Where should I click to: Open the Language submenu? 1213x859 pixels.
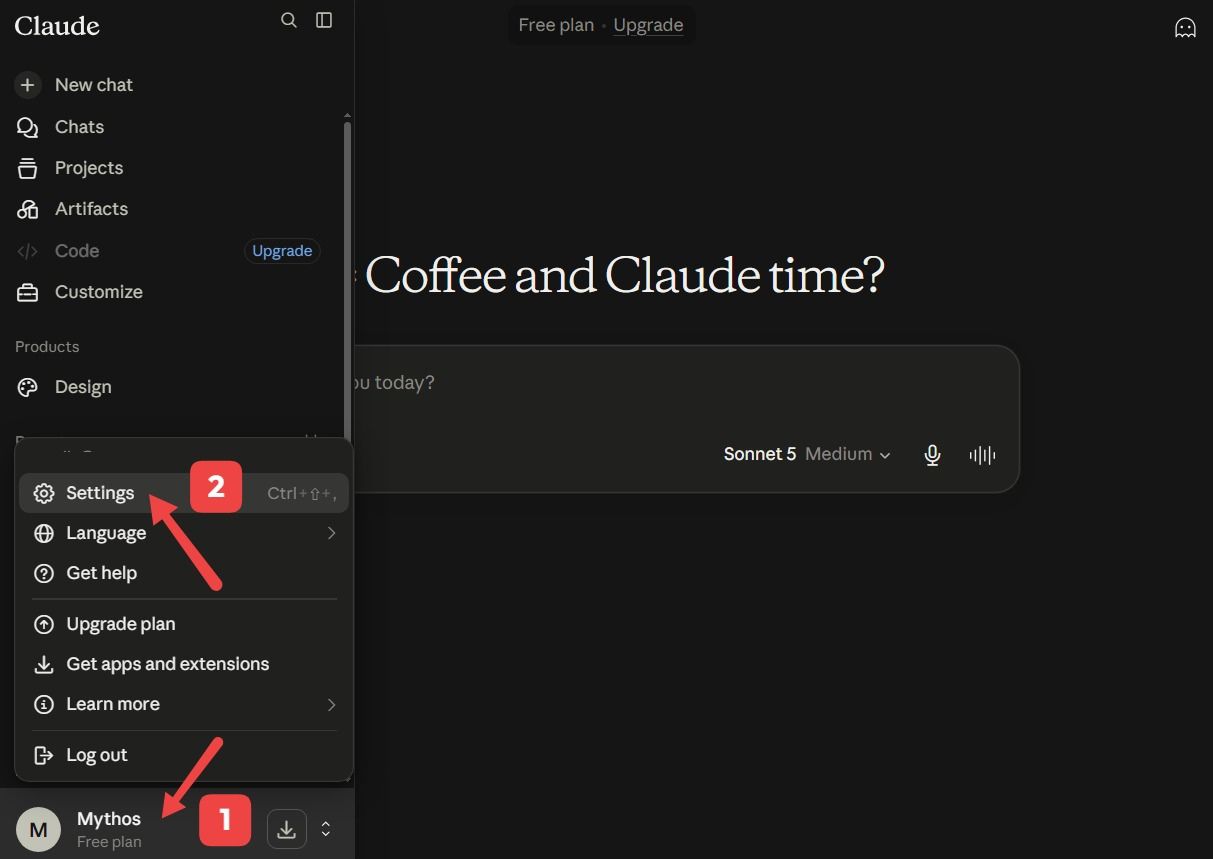184,533
